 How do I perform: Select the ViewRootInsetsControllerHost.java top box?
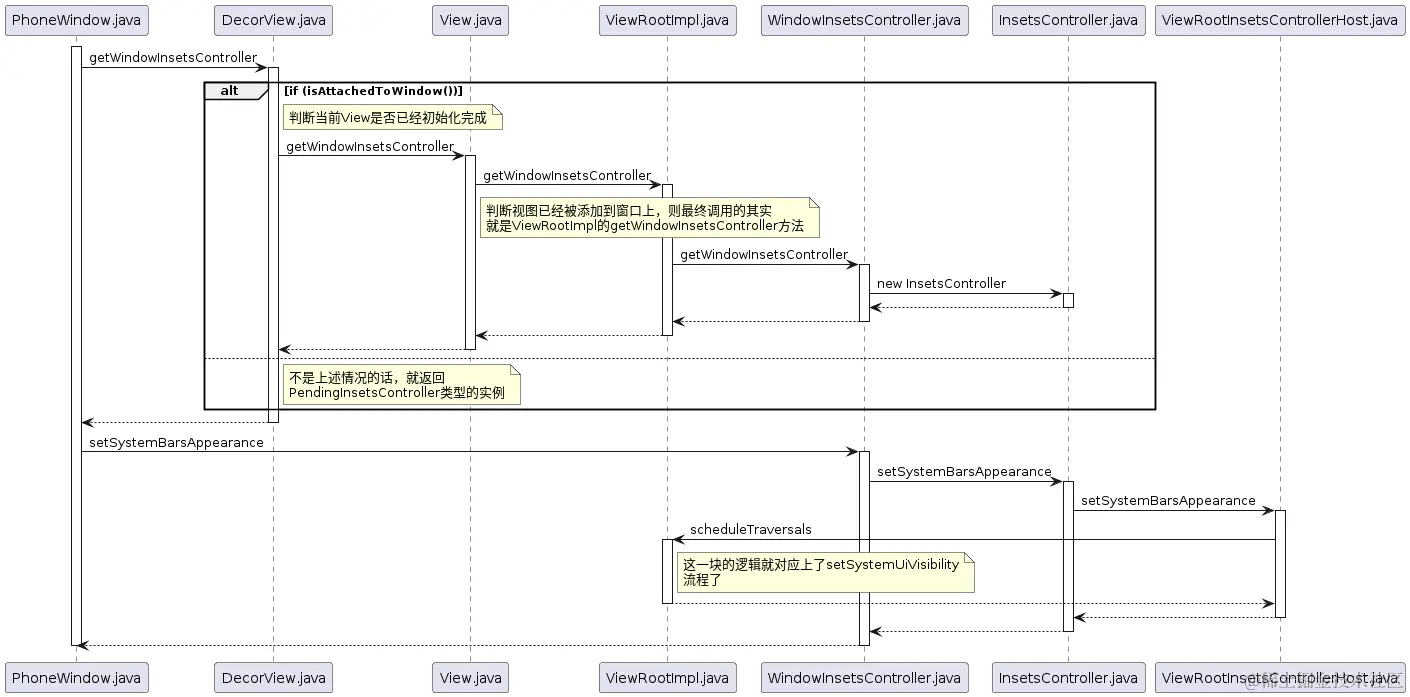click(1281, 19)
